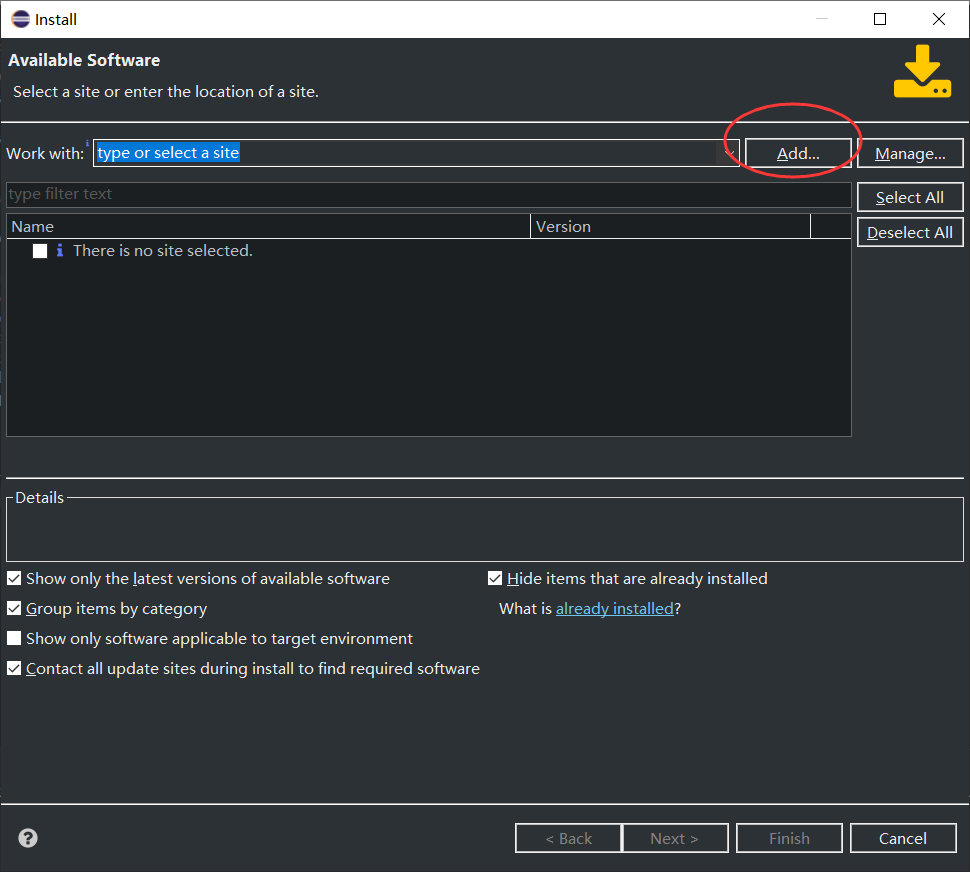
Task: Click the help question mark icon
Action: [x=27, y=837]
